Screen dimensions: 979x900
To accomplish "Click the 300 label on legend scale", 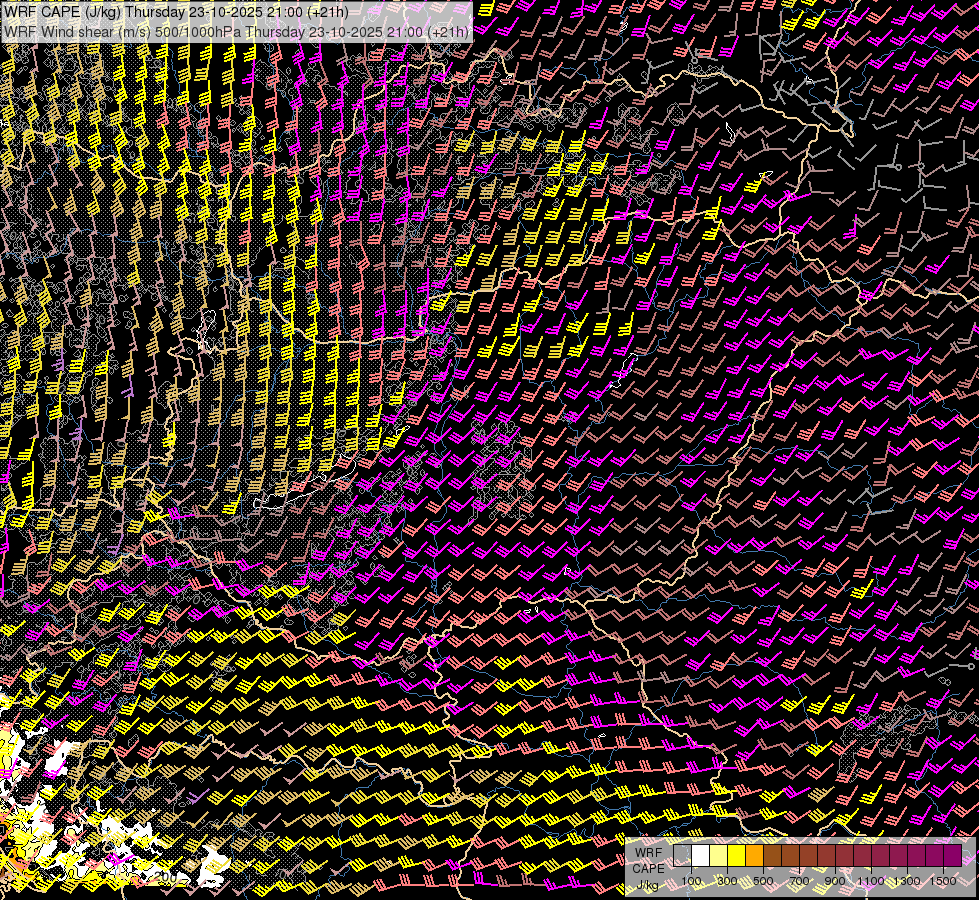I will pyautogui.click(x=727, y=880).
